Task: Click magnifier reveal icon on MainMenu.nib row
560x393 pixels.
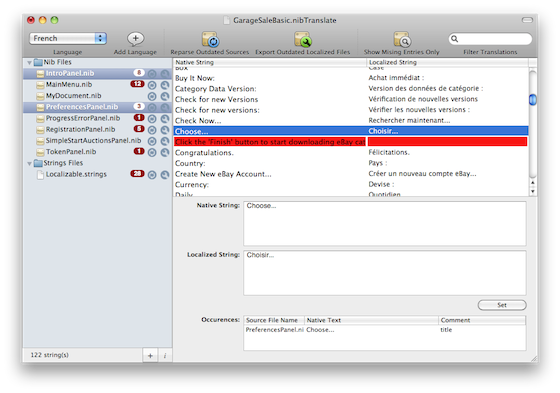Action: [165, 85]
